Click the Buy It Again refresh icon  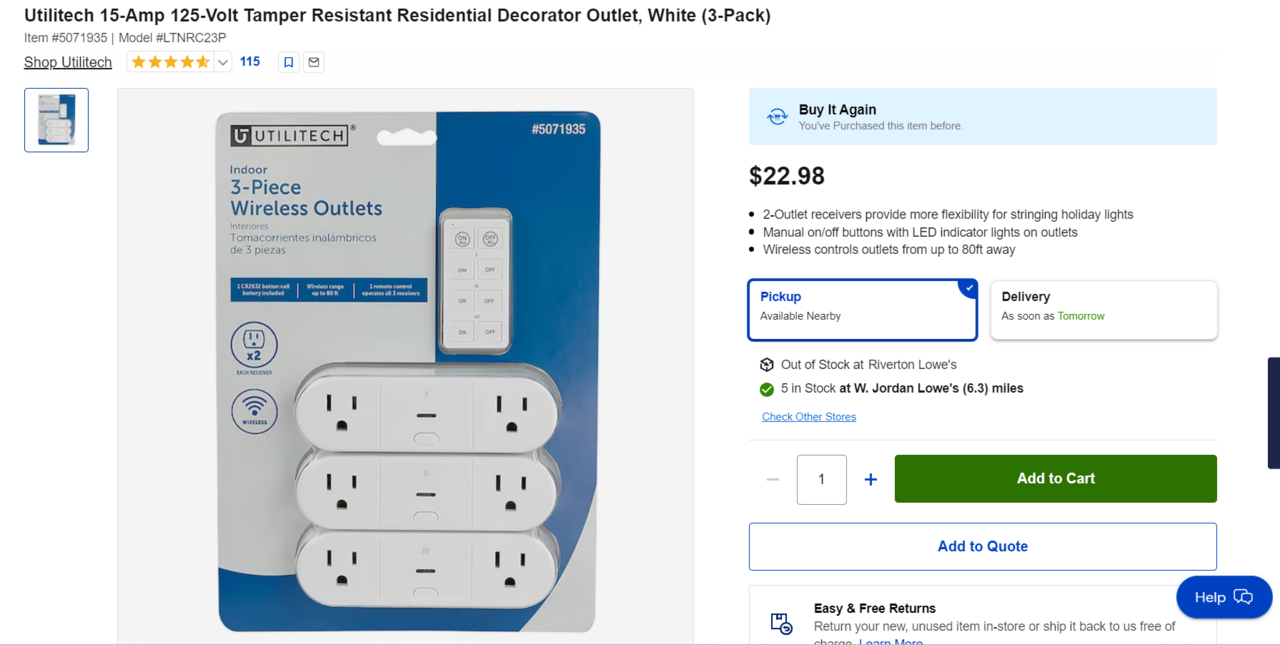pos(777,116)
